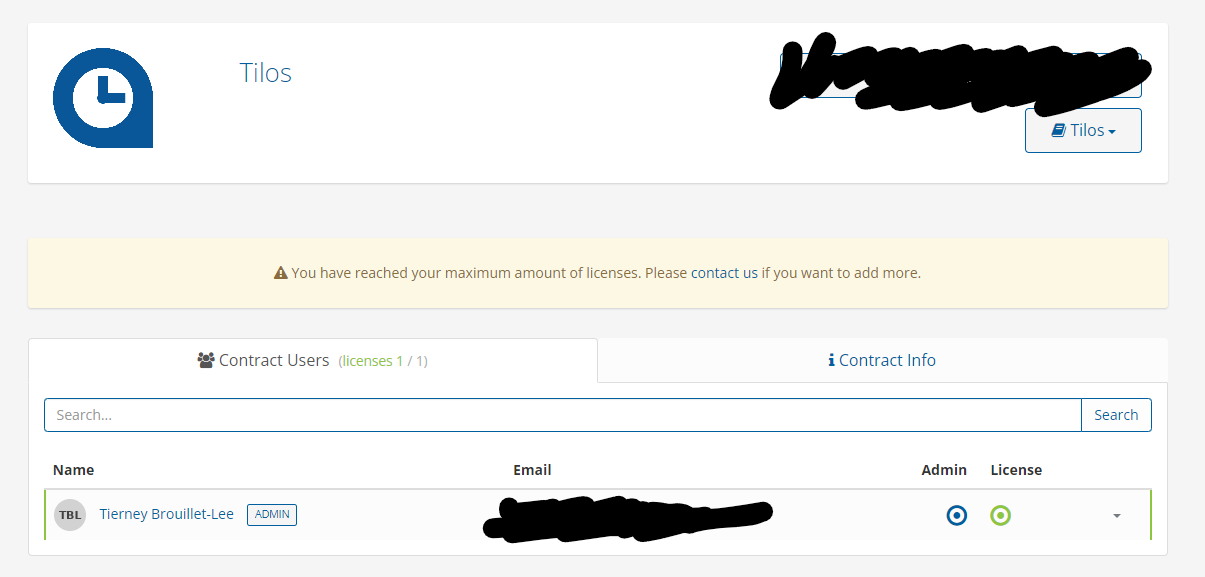Click the ADMIN badge
This screenshot has height=577, width=1205.
coord(272,514)
